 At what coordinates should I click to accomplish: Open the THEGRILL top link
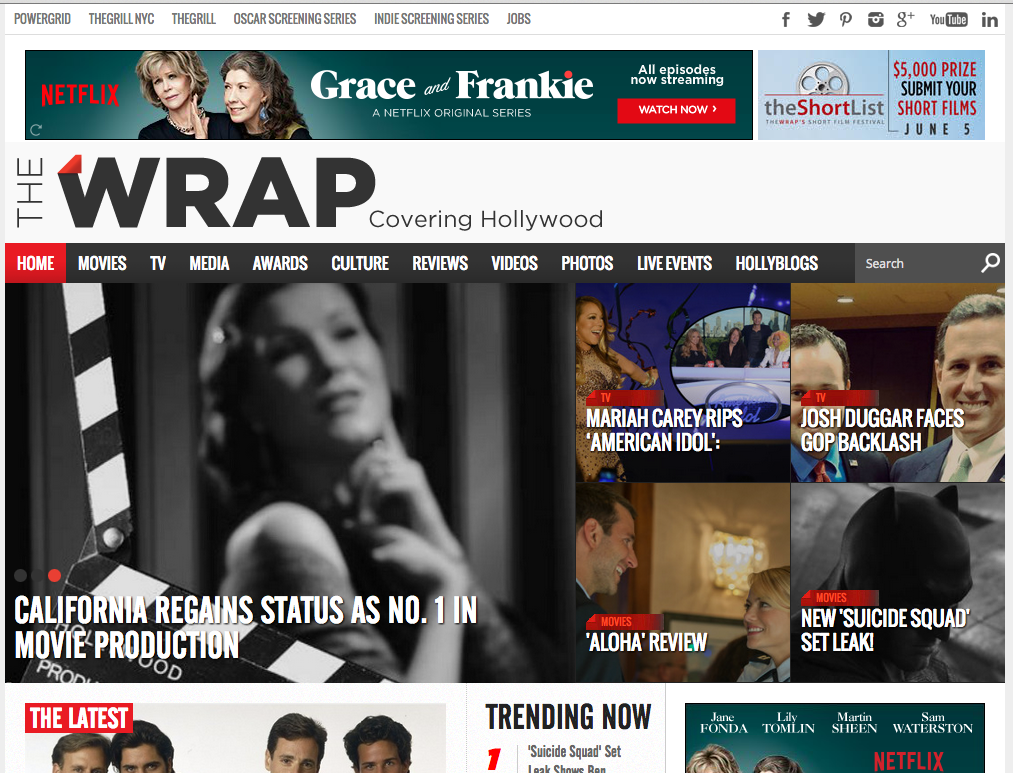[x=194, y=19]
